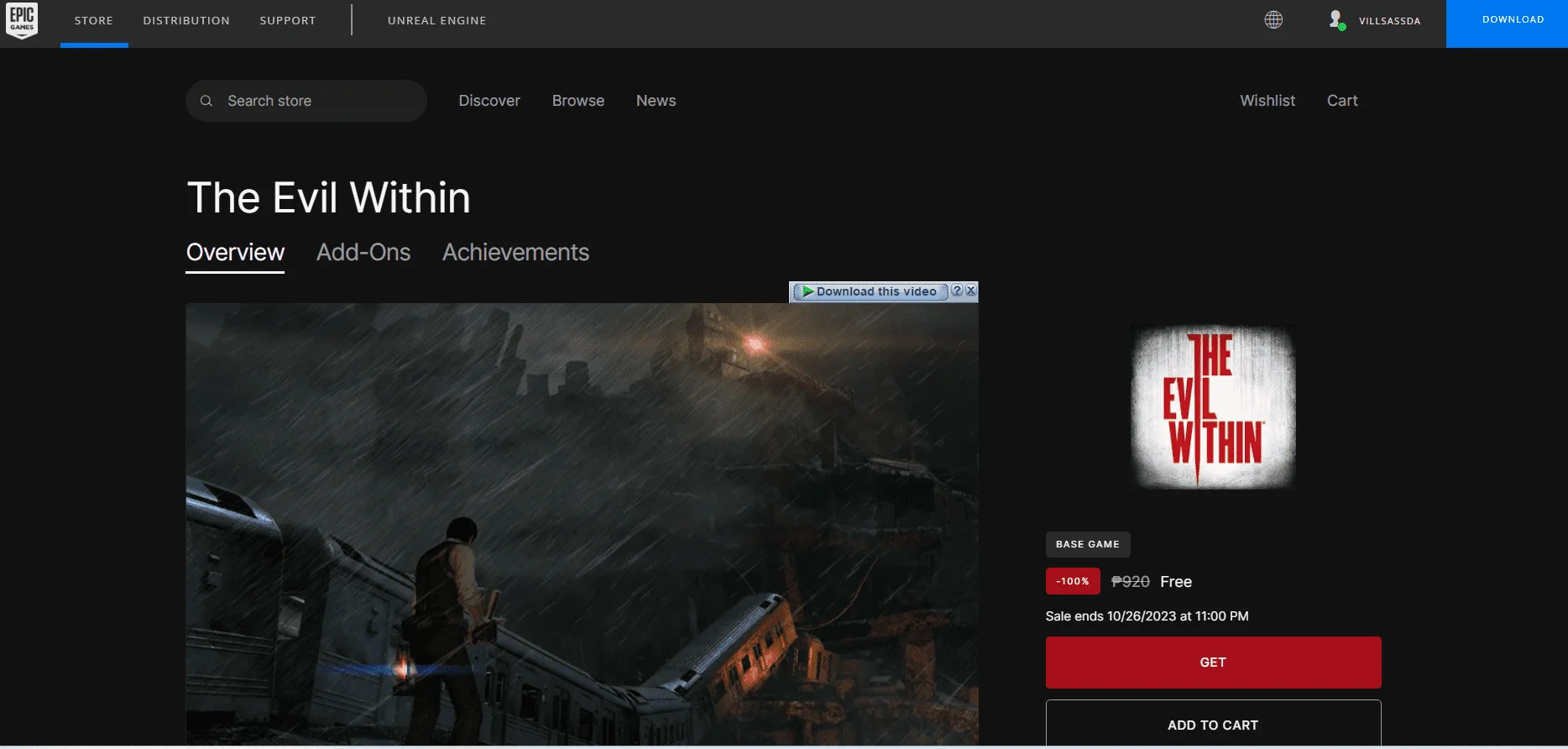Switch to the Add-Ons tab
This screenshot has height=749, width=1568.
(x=363, y=253)
